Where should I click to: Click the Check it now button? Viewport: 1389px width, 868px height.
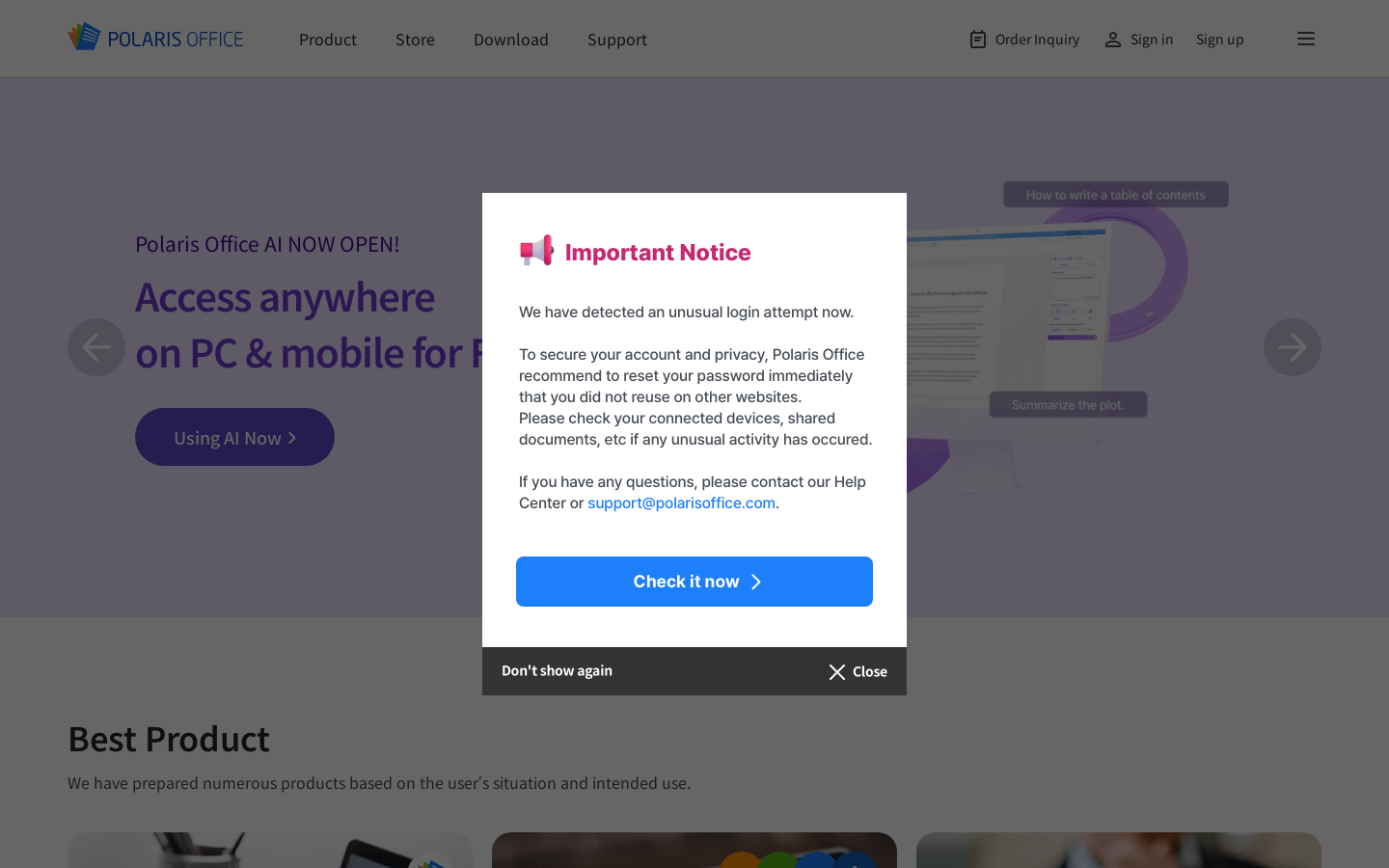click(694, 582)
